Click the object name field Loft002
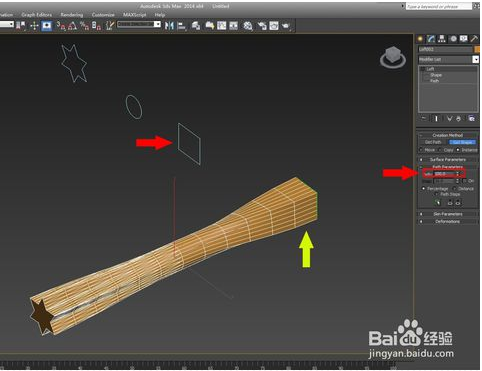Screen dimensions: 482x371 point(445,49)
